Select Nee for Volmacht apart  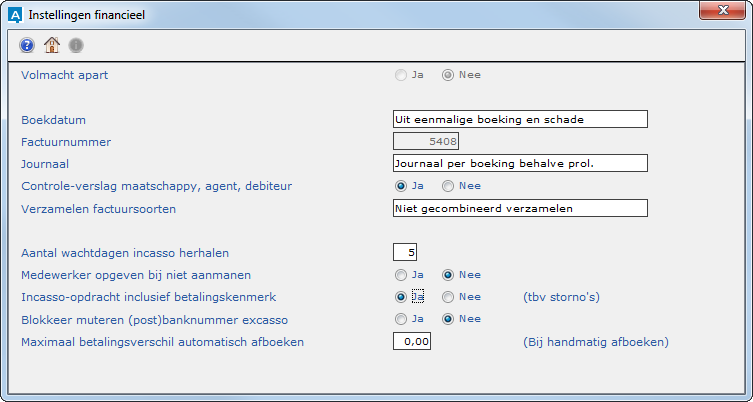pos(449,74)
